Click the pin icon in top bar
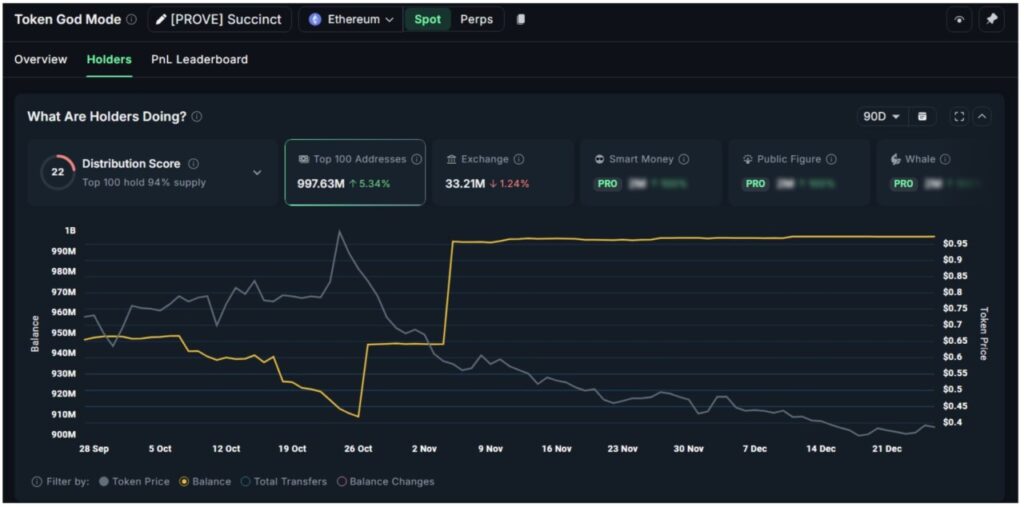Viewport: 1024px width, 507px height. click(x=991, y=20)
